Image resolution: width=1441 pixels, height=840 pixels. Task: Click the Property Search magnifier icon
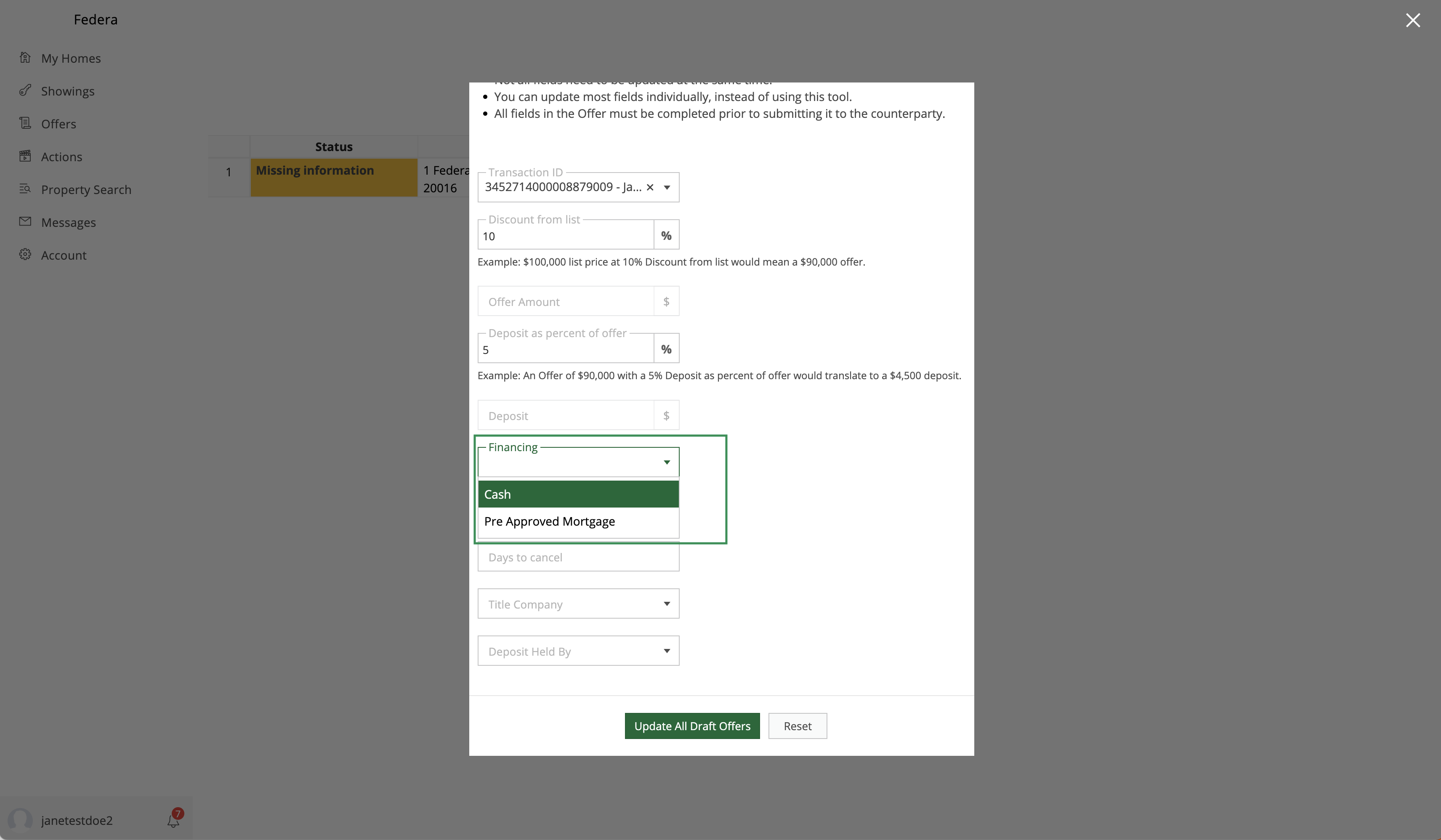coord(25,189)
